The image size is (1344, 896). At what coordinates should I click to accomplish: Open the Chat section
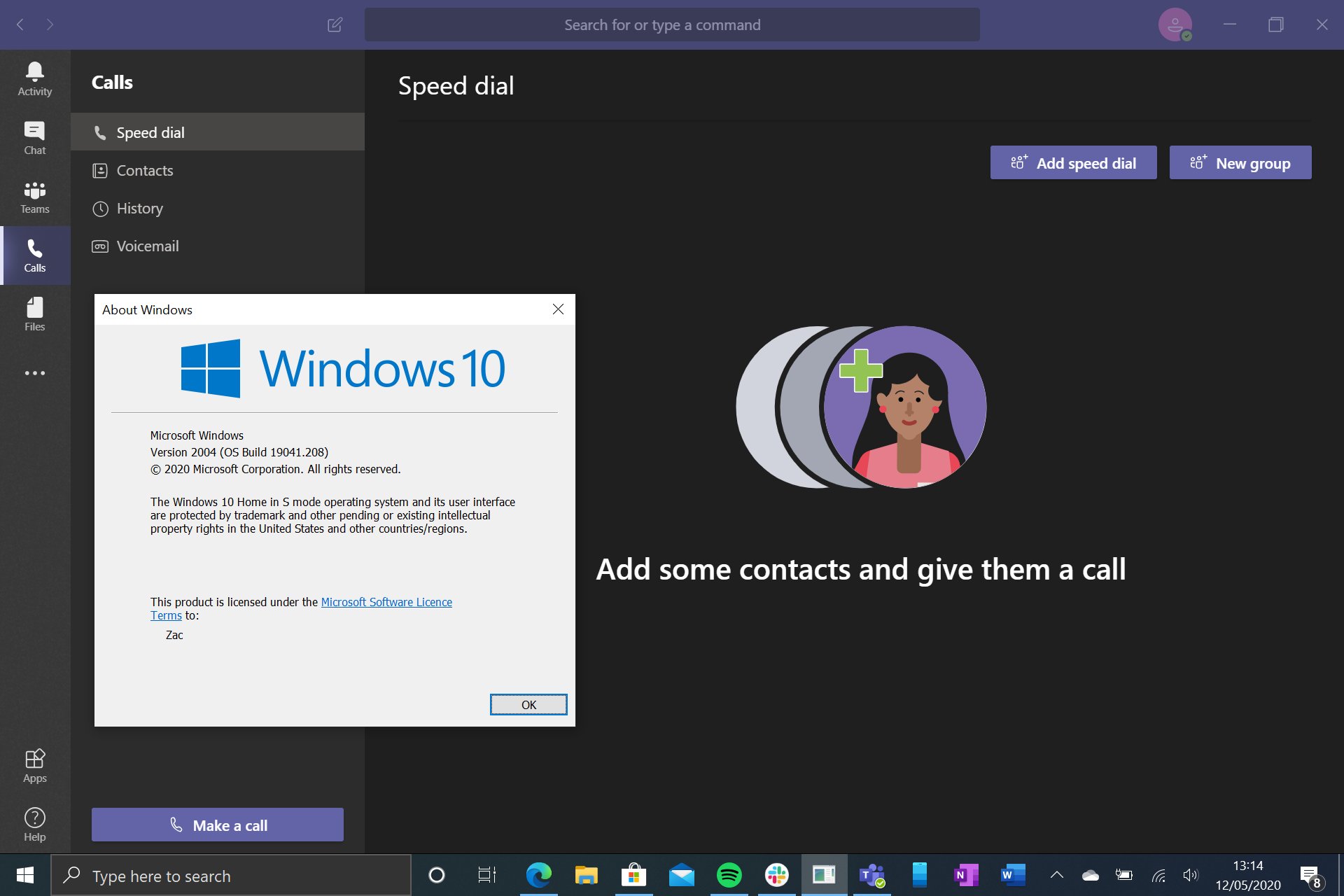tap(35, 138)
